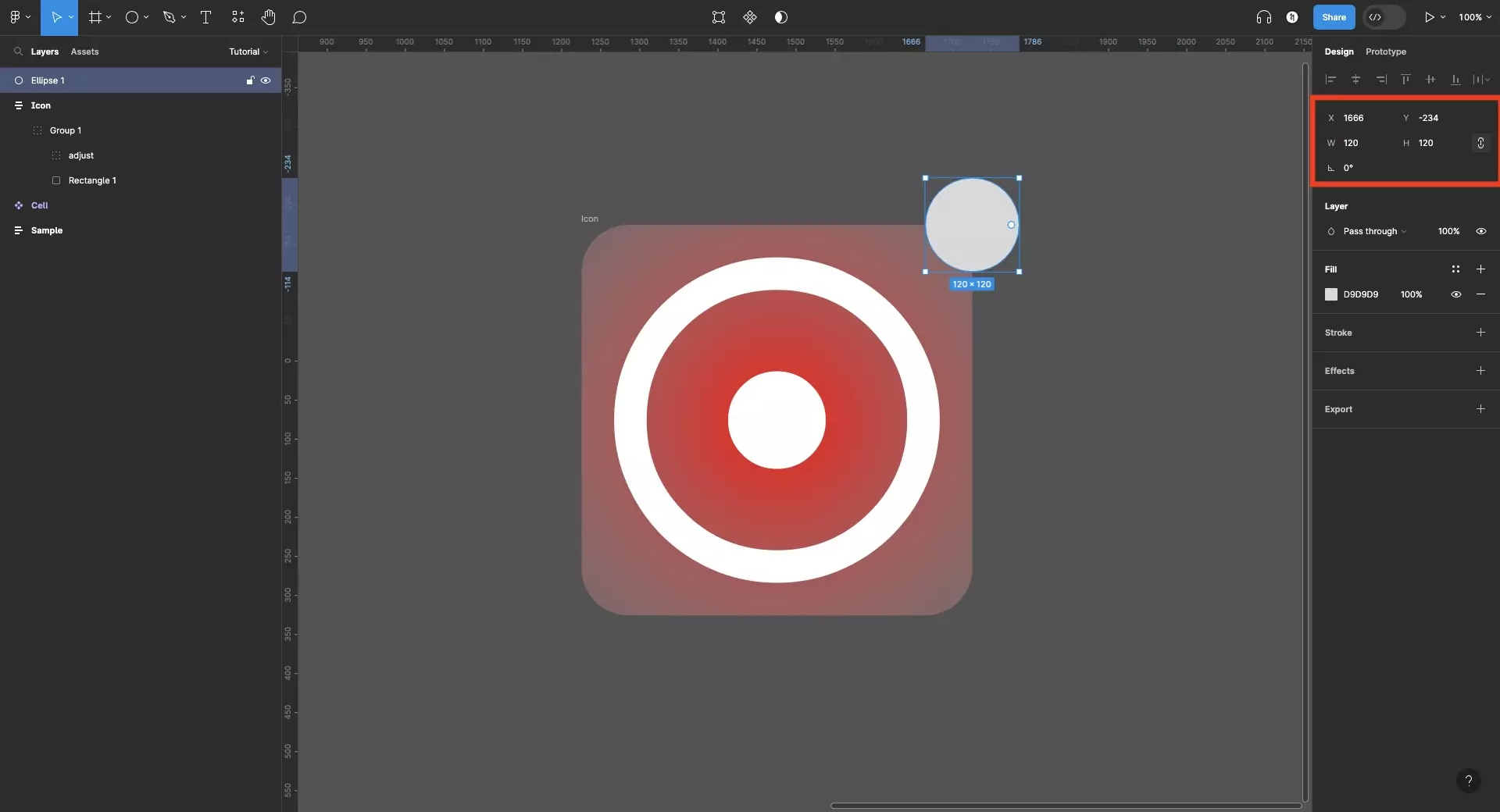Toggle layer visibility in Layer section
Screen dimensions: 1500x812
[x=1480, y=231]
